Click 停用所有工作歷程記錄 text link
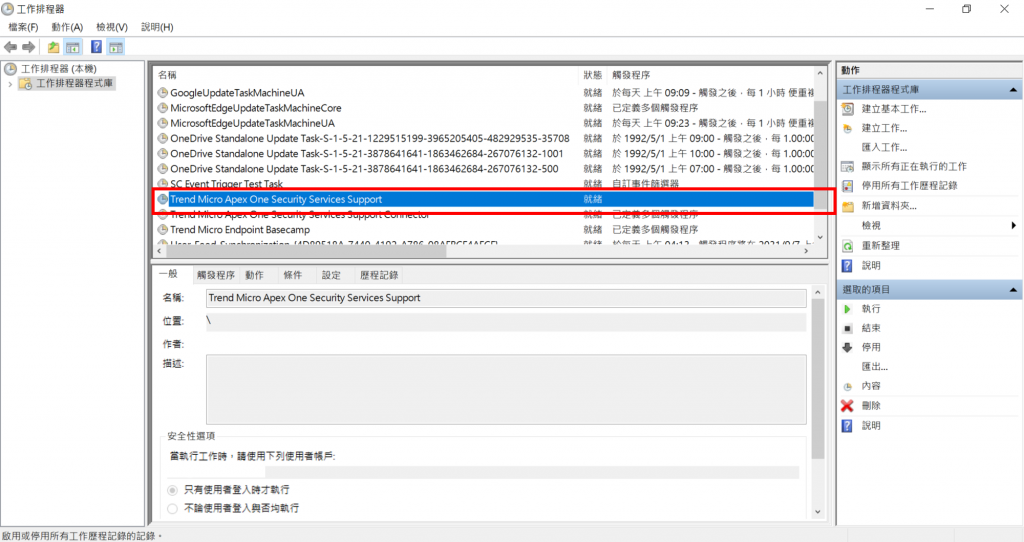This screenshot has width=1024, height=542. coord(909,185)
